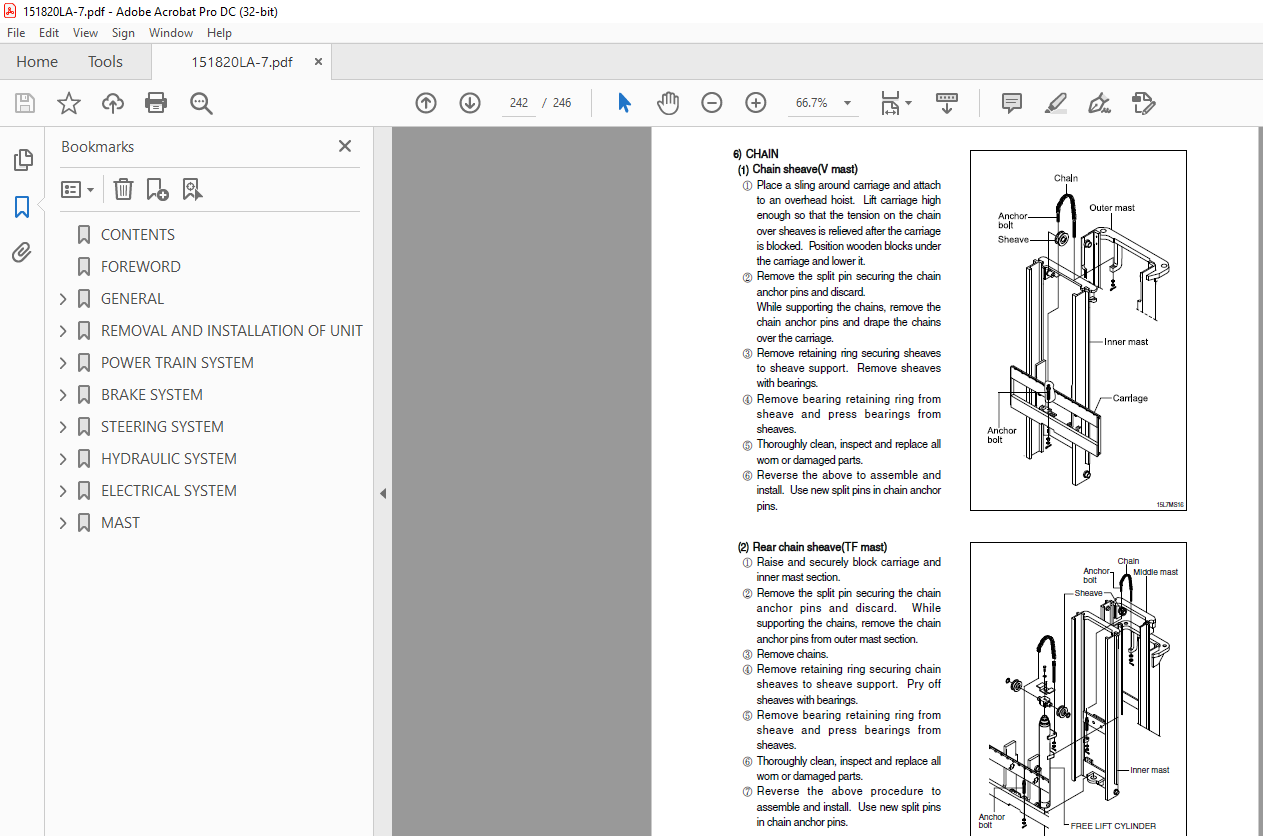This screenshot has height=836, width=1263.
Task: Click the STEERING SYSTEM bookmark label
Action: (162, 427)
